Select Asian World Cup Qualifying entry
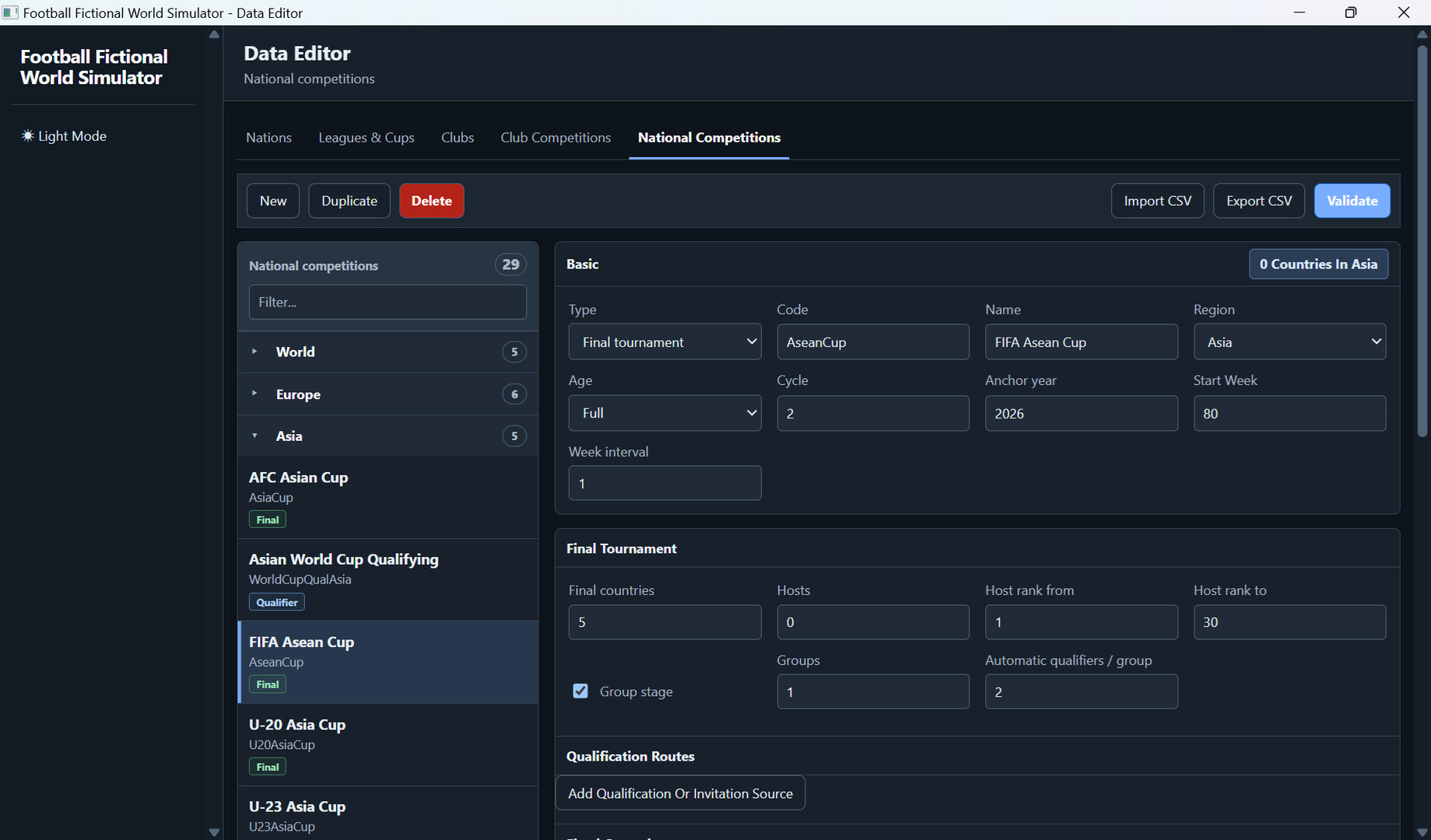This screenshot has height=840, width=1431. point(388,580)
